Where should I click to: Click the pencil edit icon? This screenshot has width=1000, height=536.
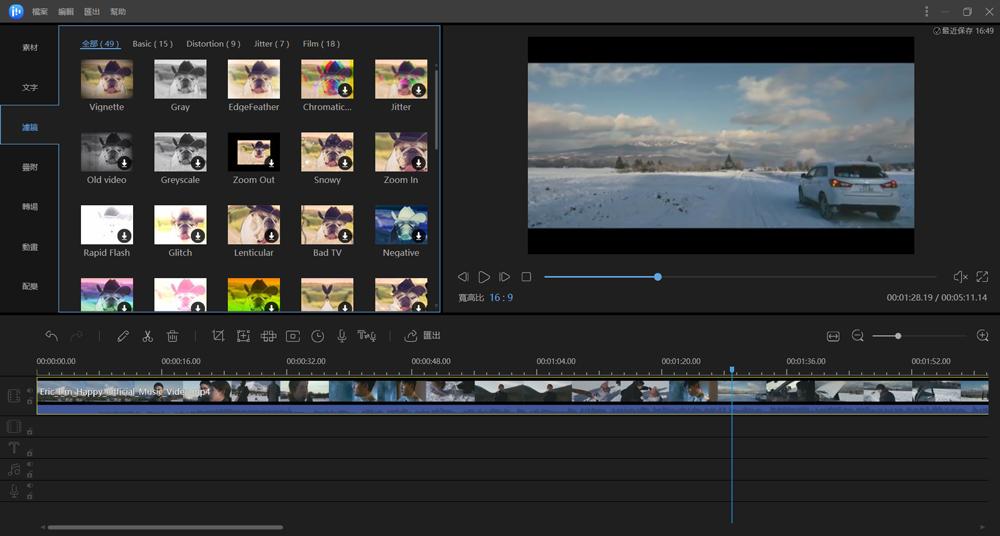click(123, 336)
